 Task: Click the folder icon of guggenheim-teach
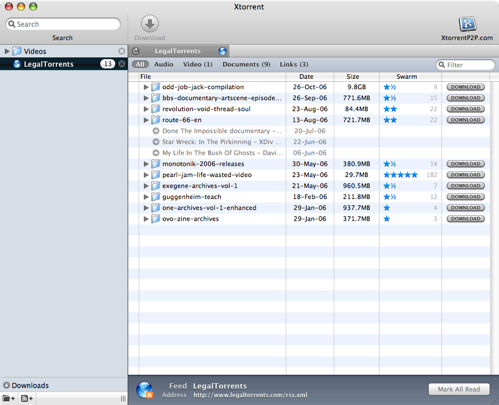pyautogui.click(x=155, y=197)
